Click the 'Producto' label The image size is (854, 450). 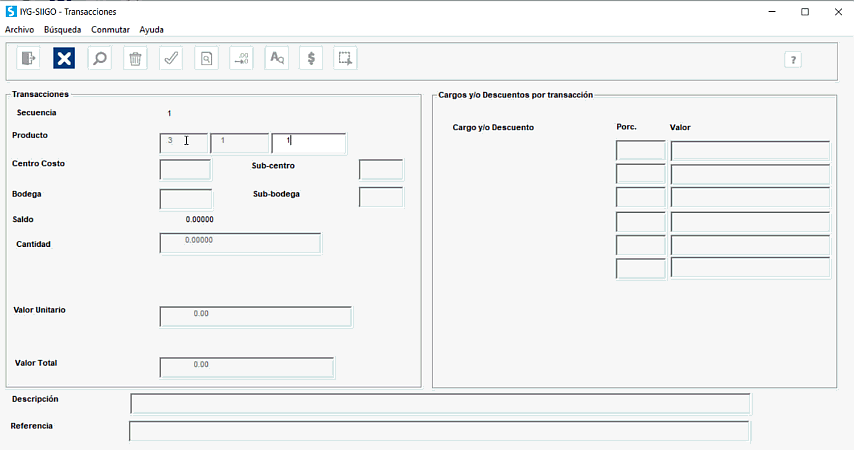pos(30,135)
